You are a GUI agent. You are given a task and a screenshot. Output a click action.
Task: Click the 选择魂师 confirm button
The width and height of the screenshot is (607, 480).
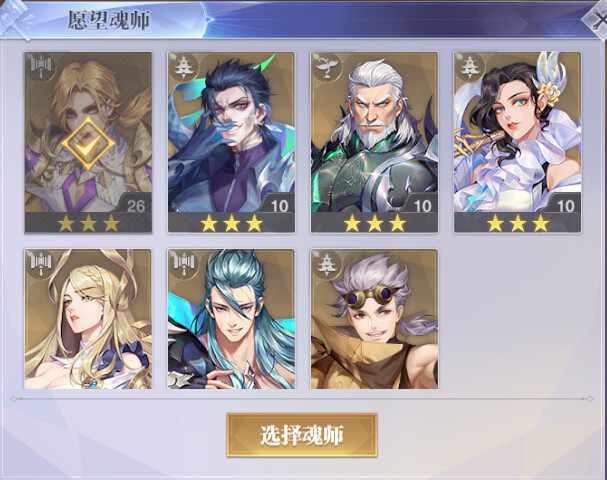click(302, 435)
